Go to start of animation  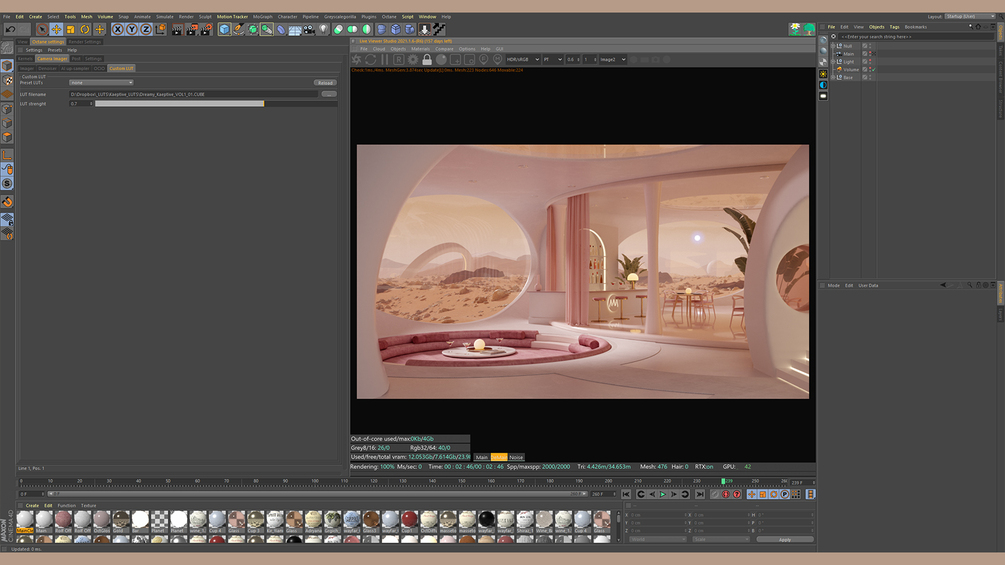tap(626, 495)
